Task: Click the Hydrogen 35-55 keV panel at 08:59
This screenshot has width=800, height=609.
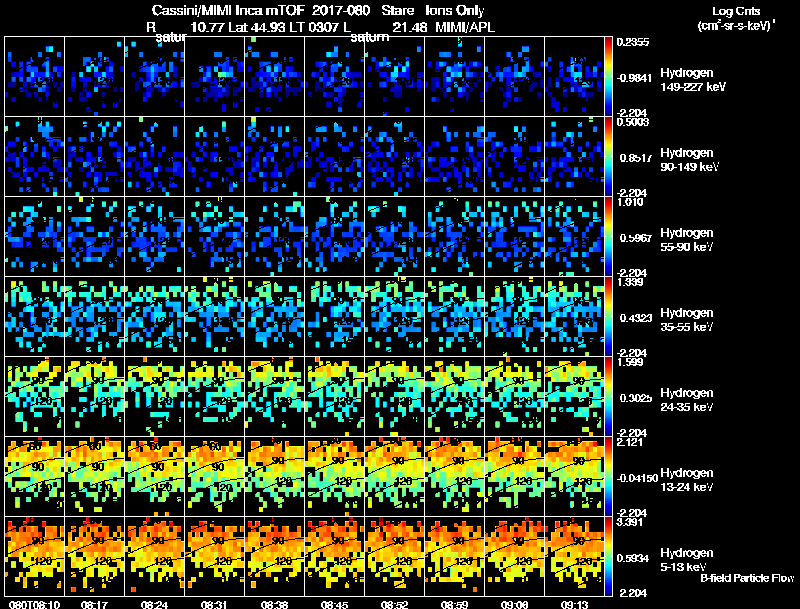Action: pos(455,316)
